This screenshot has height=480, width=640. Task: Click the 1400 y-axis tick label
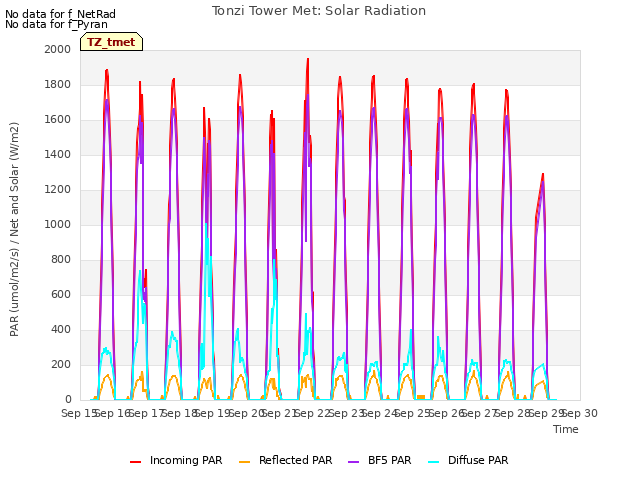point(58,154)
